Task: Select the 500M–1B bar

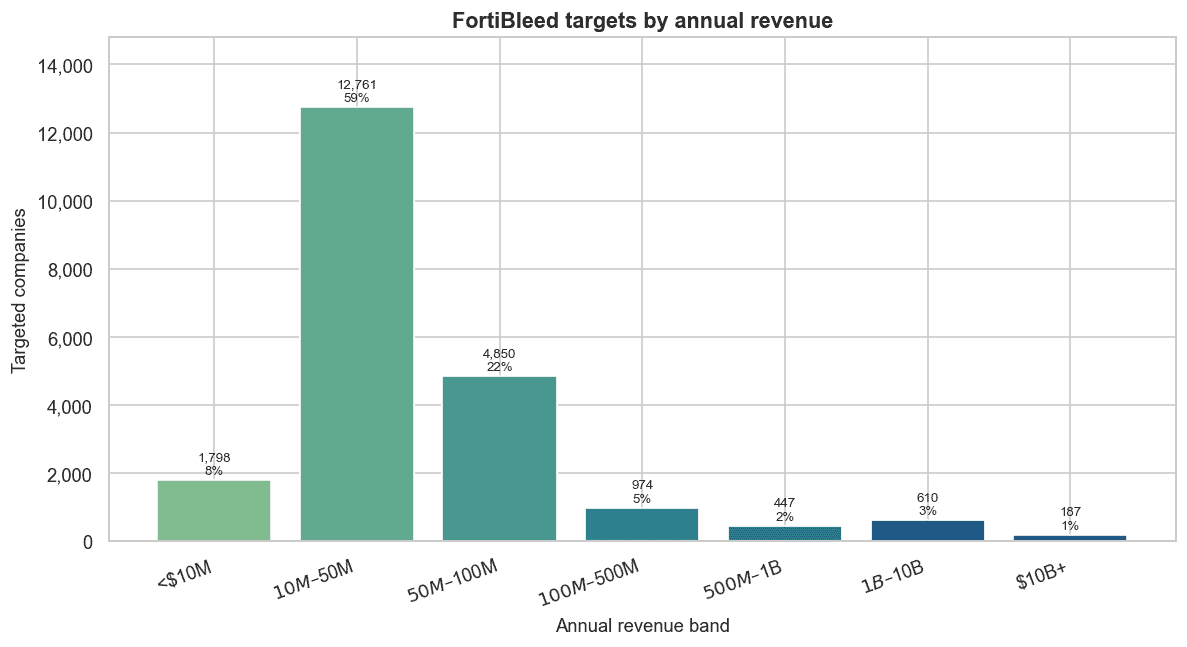Action: point(785,533)
